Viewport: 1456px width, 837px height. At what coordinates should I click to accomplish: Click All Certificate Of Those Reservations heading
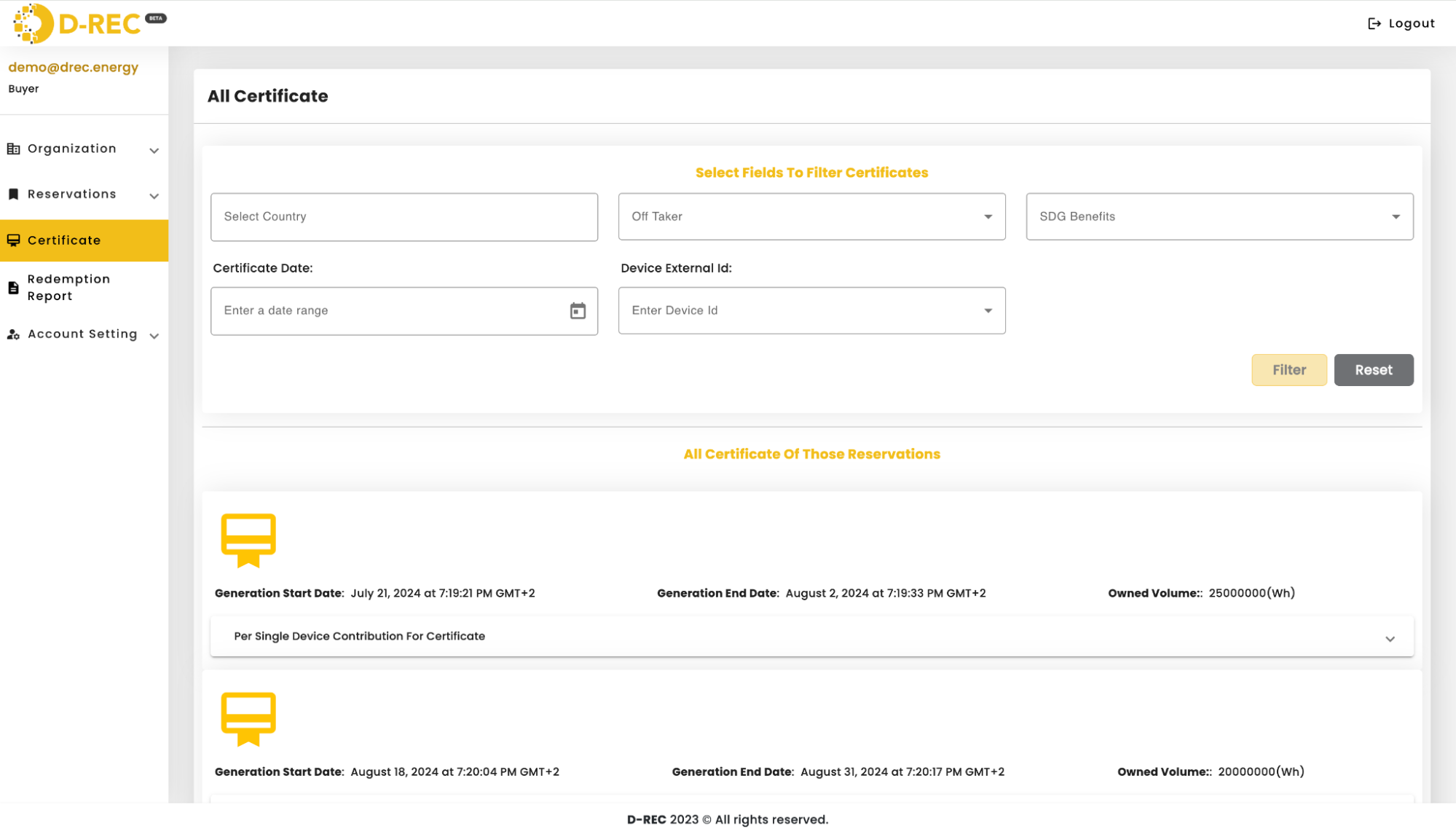[811, 455]
